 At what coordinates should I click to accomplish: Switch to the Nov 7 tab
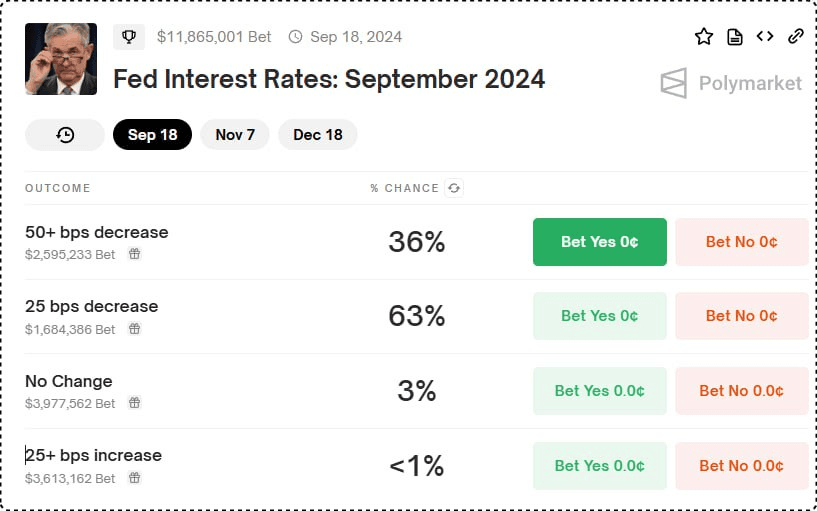coord(235,135)
